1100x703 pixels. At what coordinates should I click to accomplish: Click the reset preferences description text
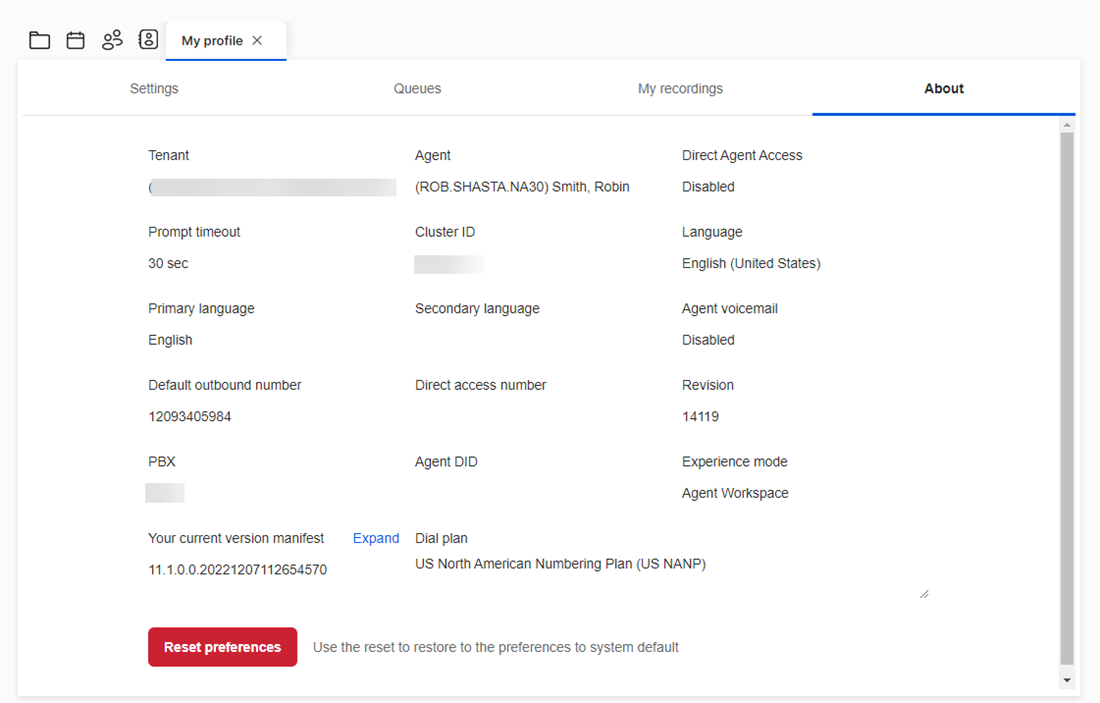(496, 647)
